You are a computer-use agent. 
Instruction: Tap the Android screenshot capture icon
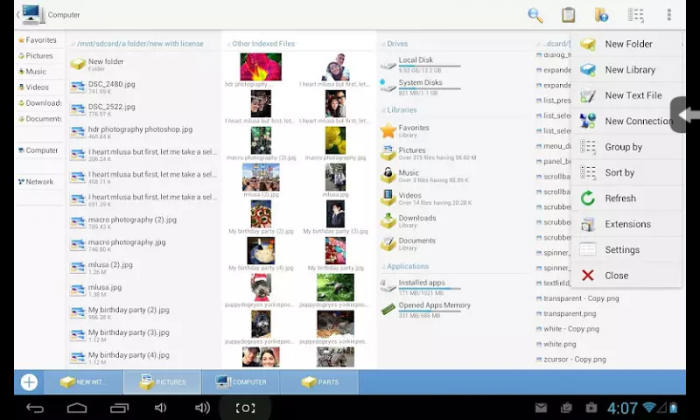point(245,408)
